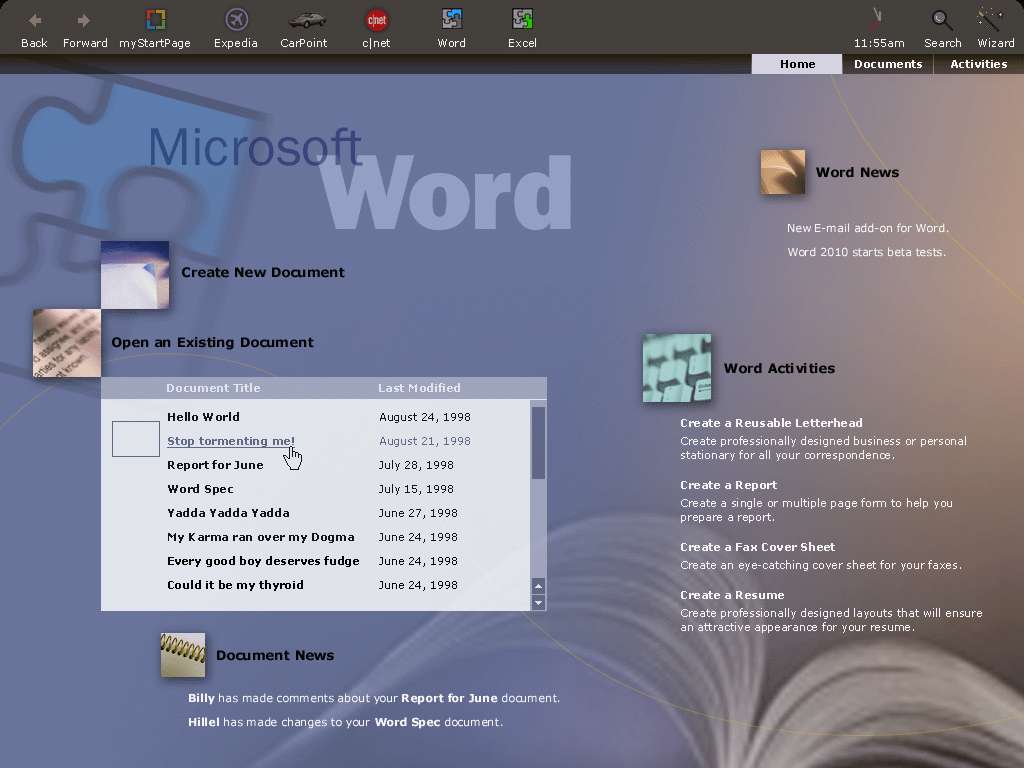1024x768 pixels.
Task: Sort by Last Modified column header
Action: click(419, 388)
